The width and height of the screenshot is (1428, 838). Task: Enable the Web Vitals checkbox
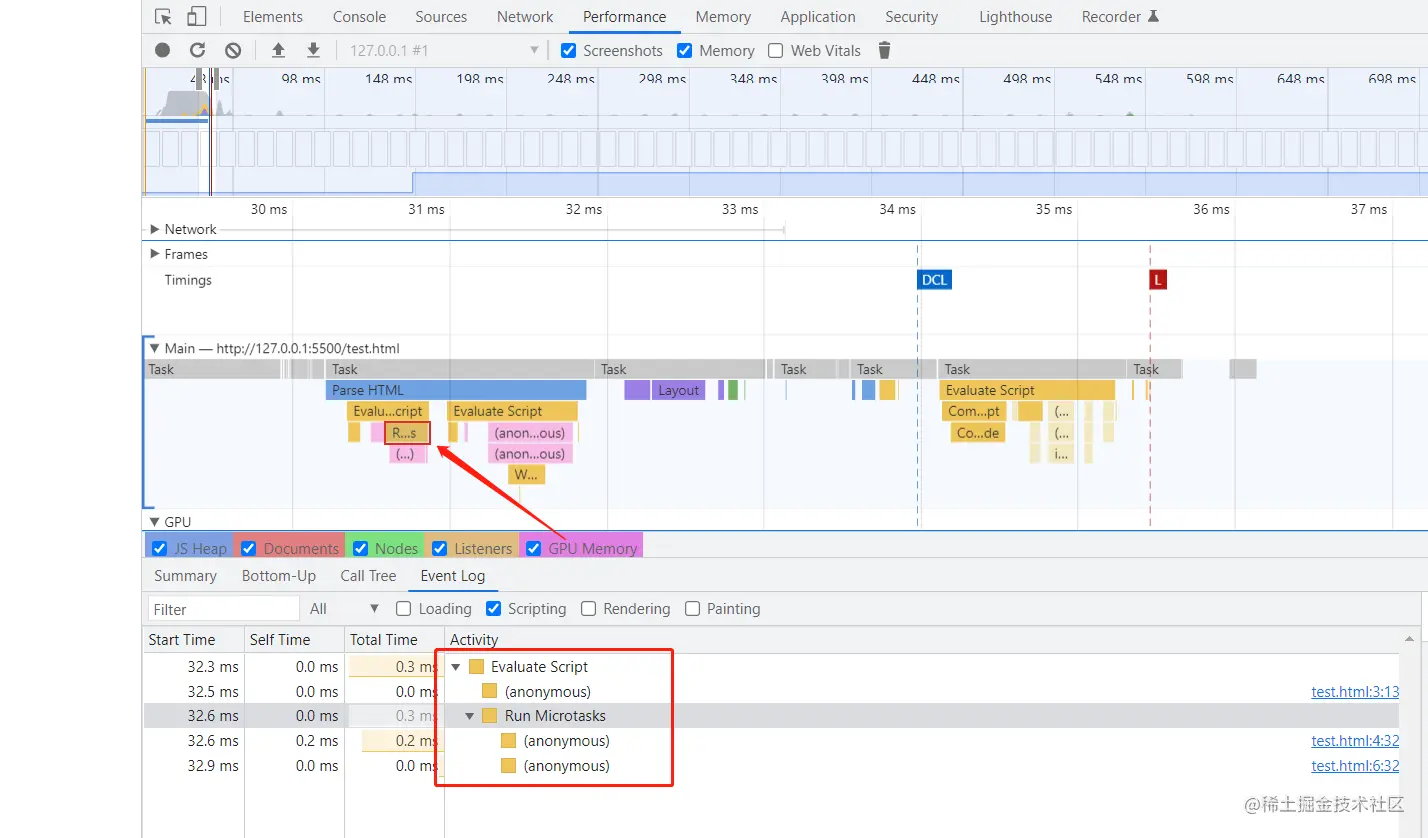click(x=775, y=50)
